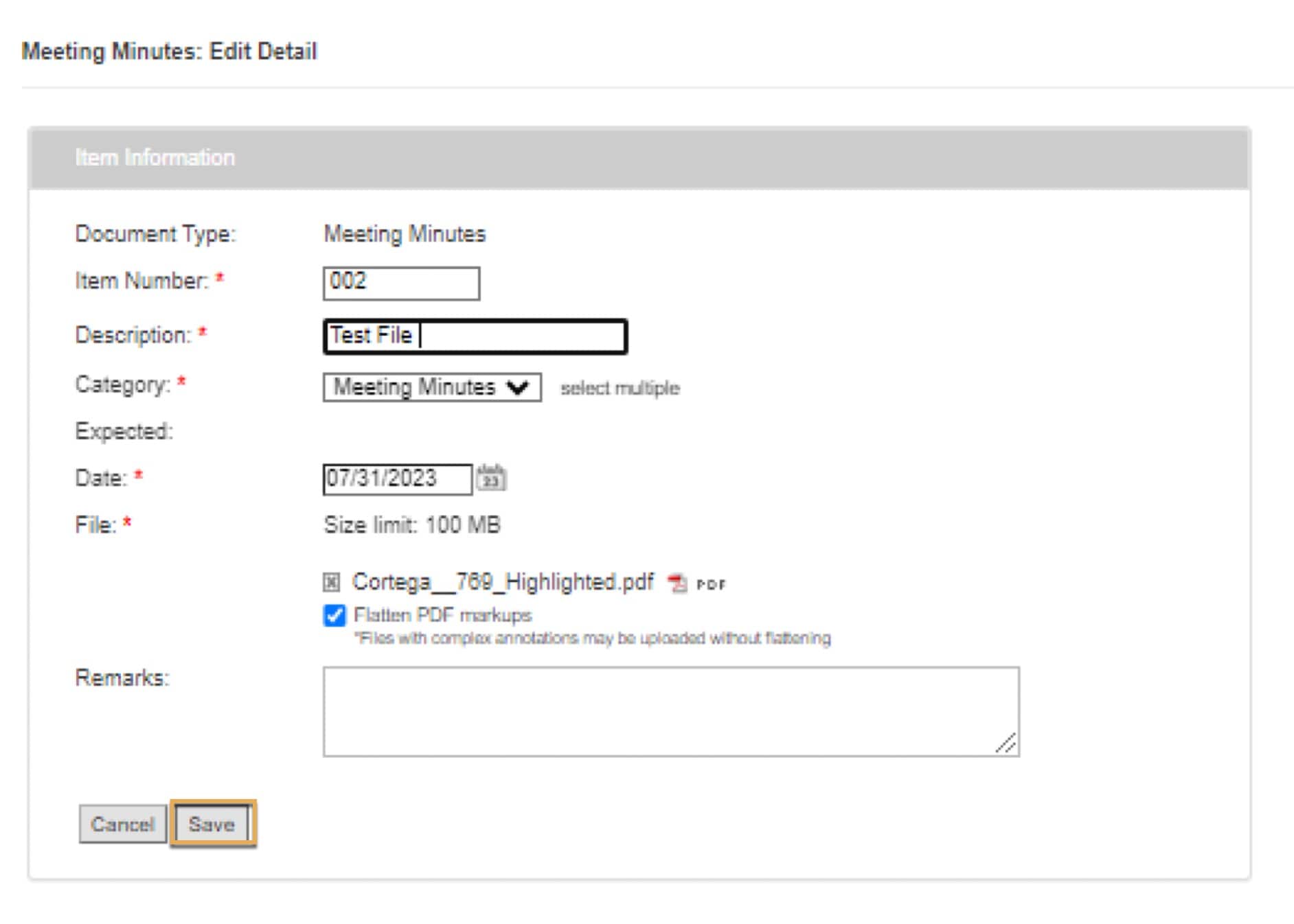Screen dimensions: 1294x924
Task: Click the "Size limit: 100 MB" text
Action: click(412, 525)
